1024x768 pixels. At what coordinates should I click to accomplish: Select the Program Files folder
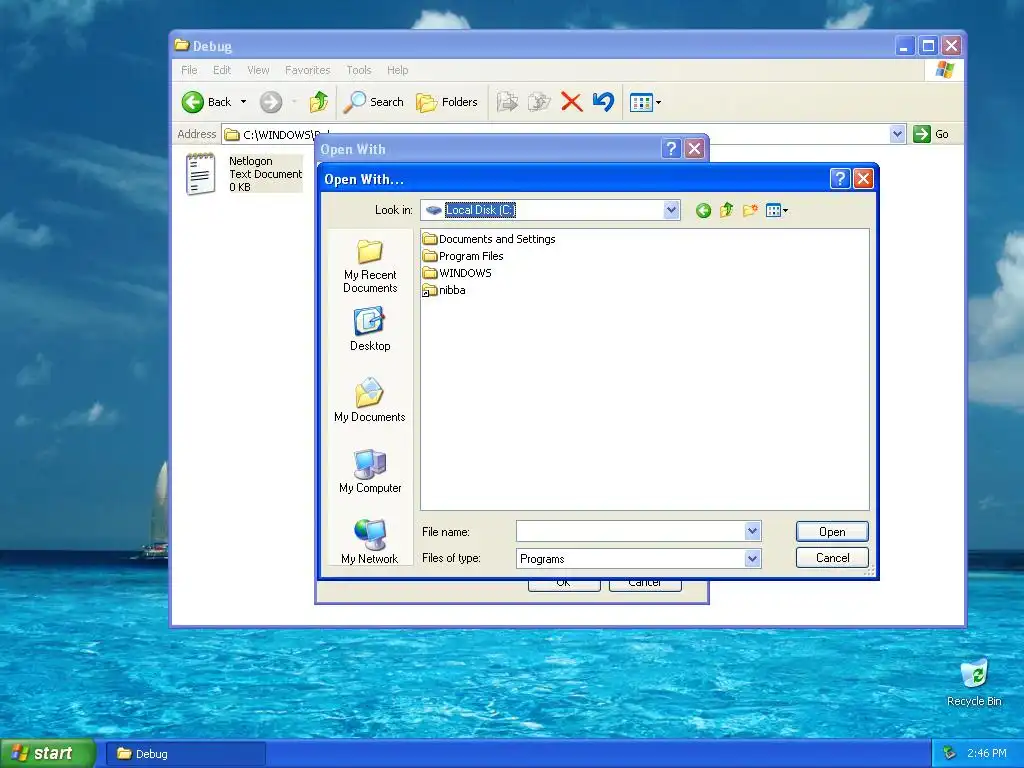(x=463, y=256)
